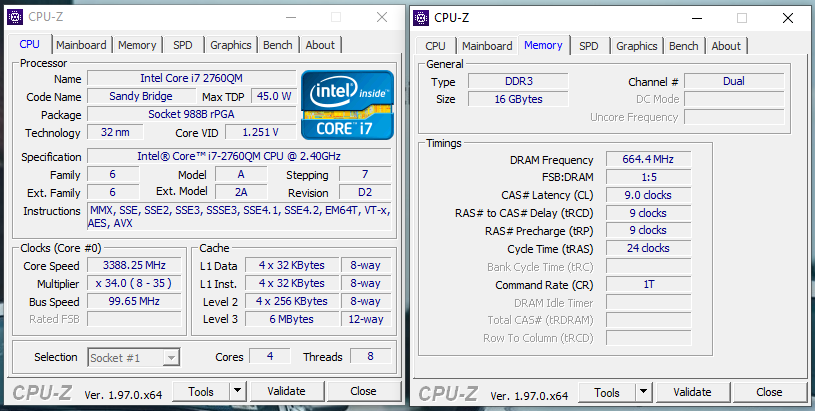Image resolution: width=815 pixels, height=411 pixels.
Task: Click Threads count value 8
Action: click(x=370, y=356)
